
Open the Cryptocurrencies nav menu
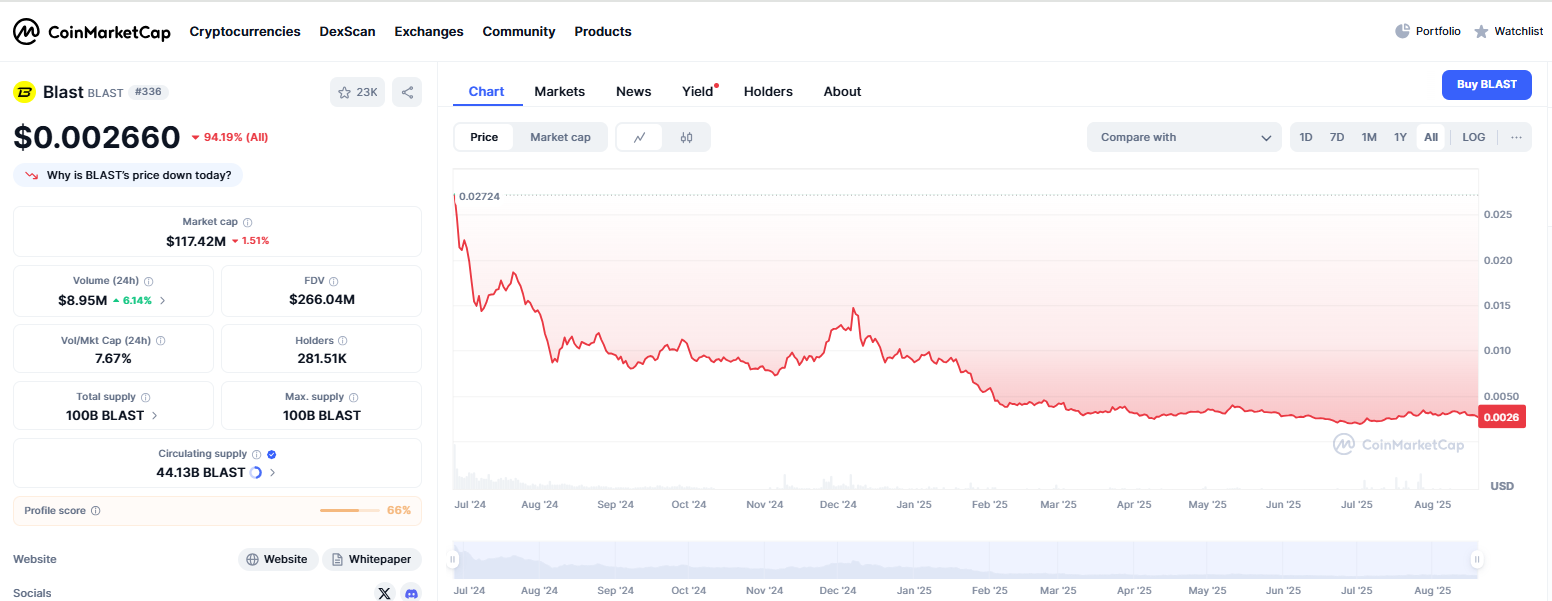[245, 32]
